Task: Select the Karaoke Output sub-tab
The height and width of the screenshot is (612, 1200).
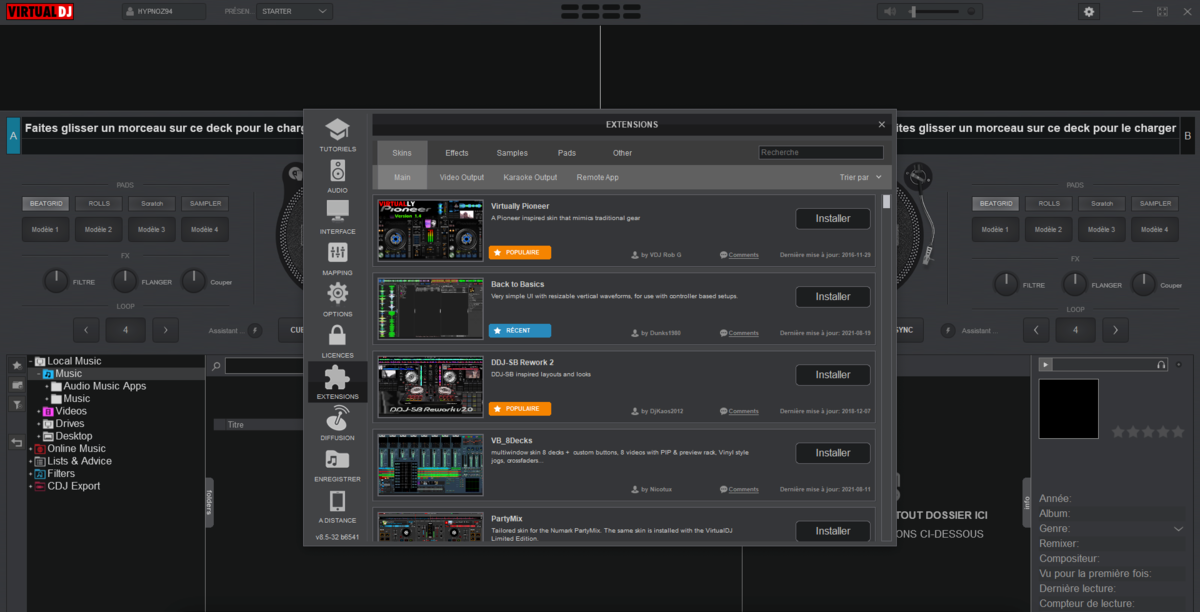Action: (530, 177)
